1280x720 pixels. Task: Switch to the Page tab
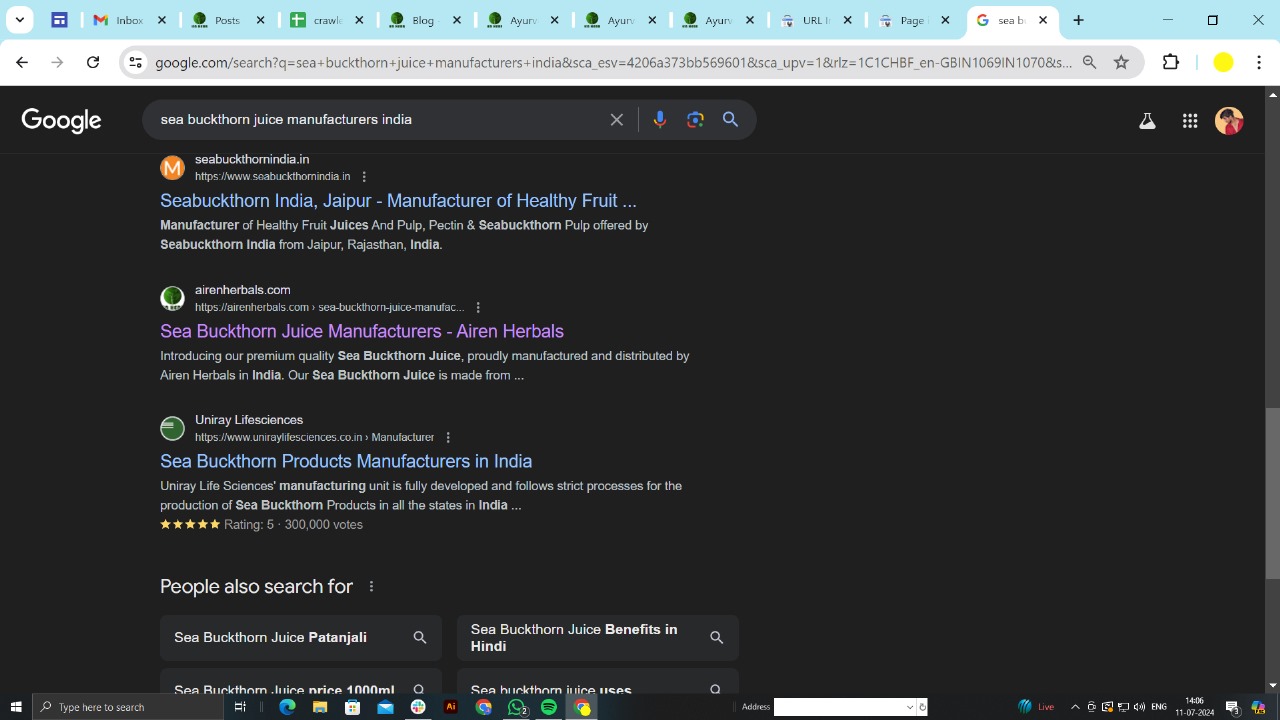(915, 20)
